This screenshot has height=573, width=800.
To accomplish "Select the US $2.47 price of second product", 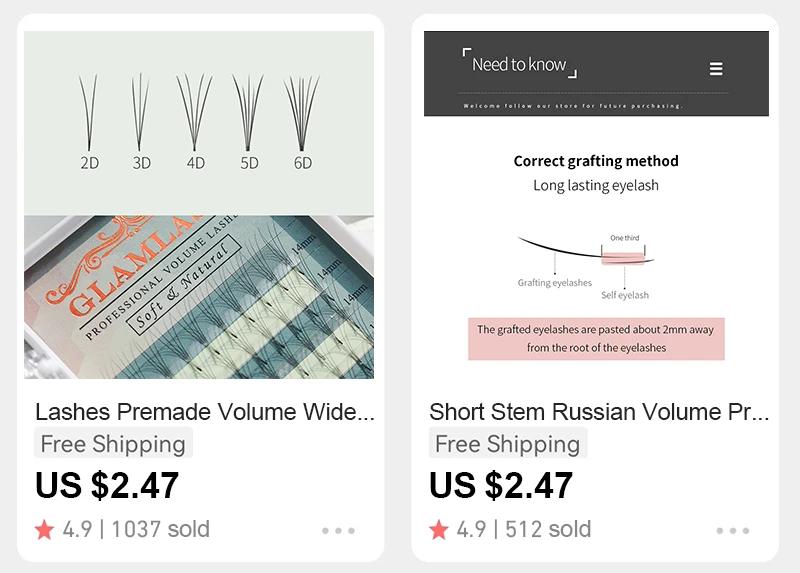I will [501, 485].
